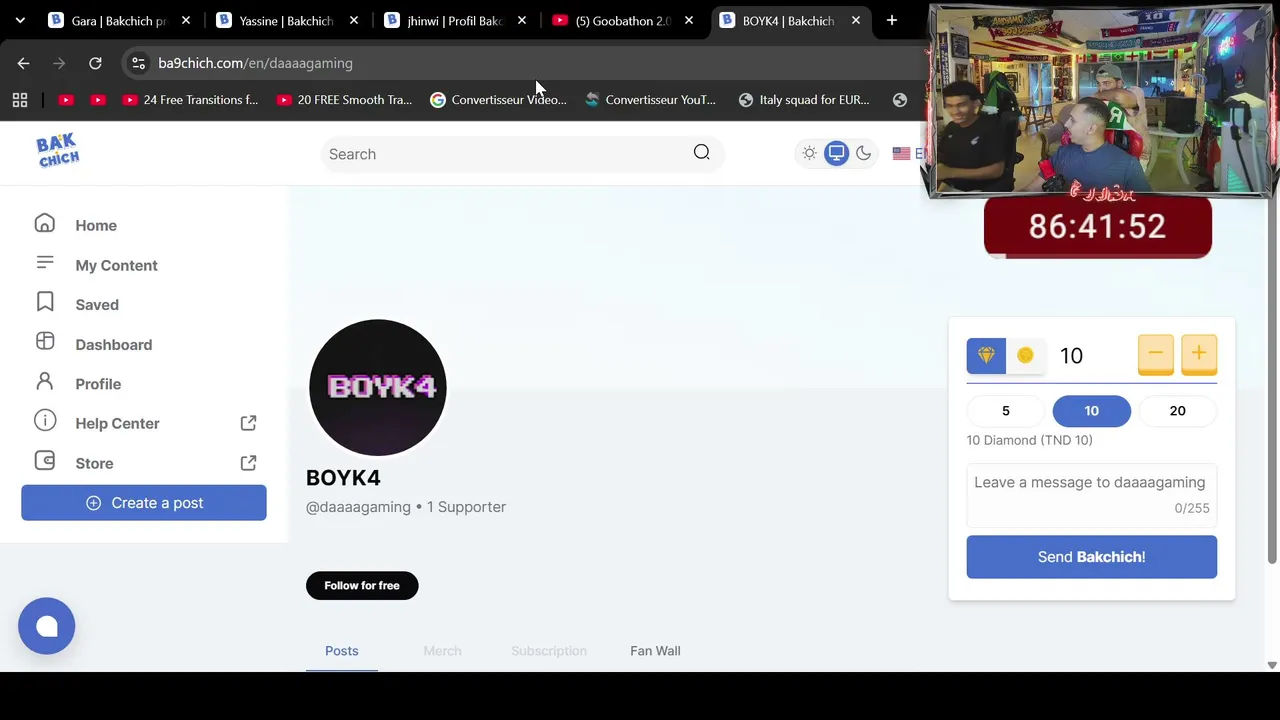Go back with browser back arrow
This screenshot has height=720, width=1280.
tap(23, 63)
